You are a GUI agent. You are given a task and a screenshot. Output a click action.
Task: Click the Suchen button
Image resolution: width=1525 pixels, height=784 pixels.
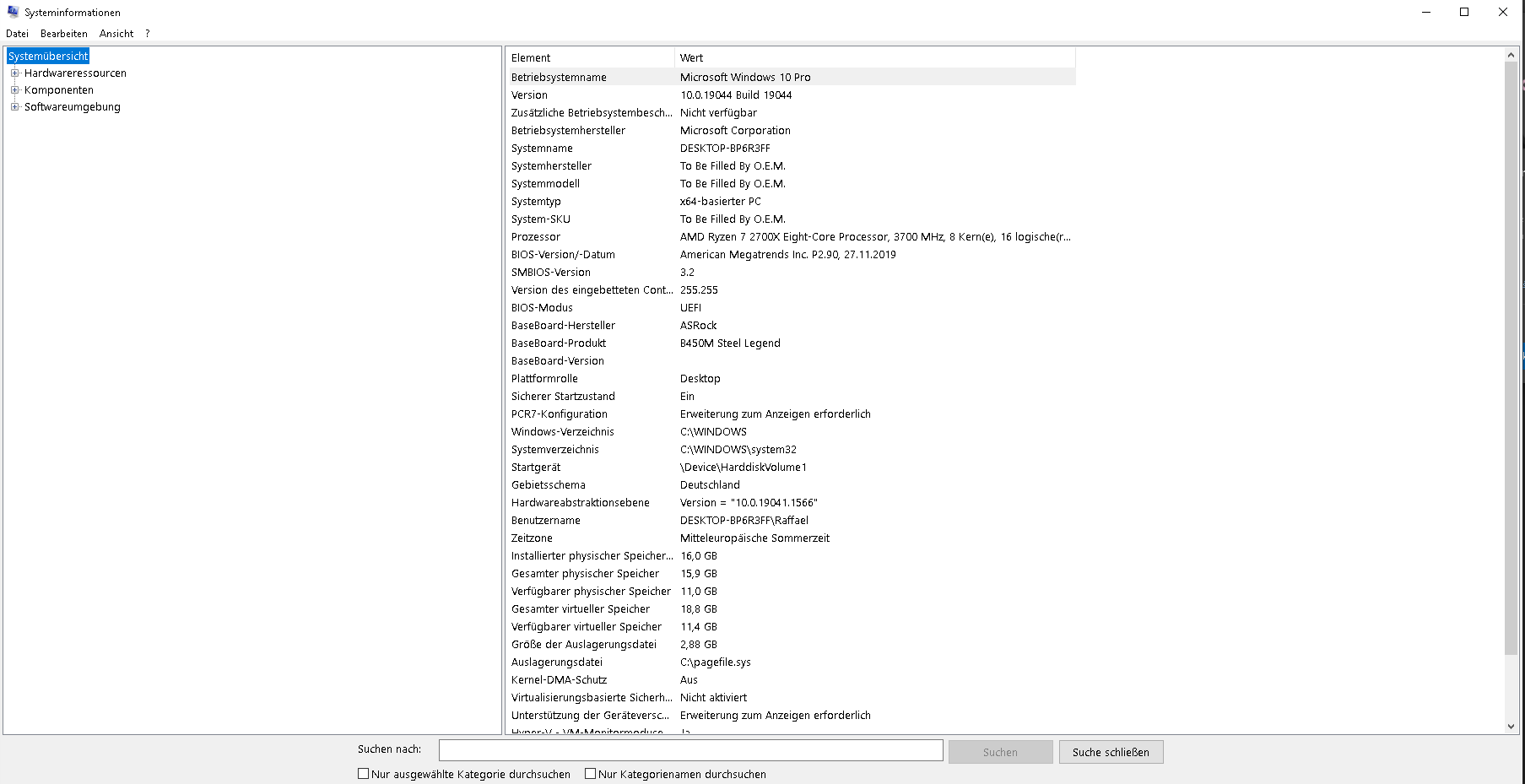pos(1000,752)
